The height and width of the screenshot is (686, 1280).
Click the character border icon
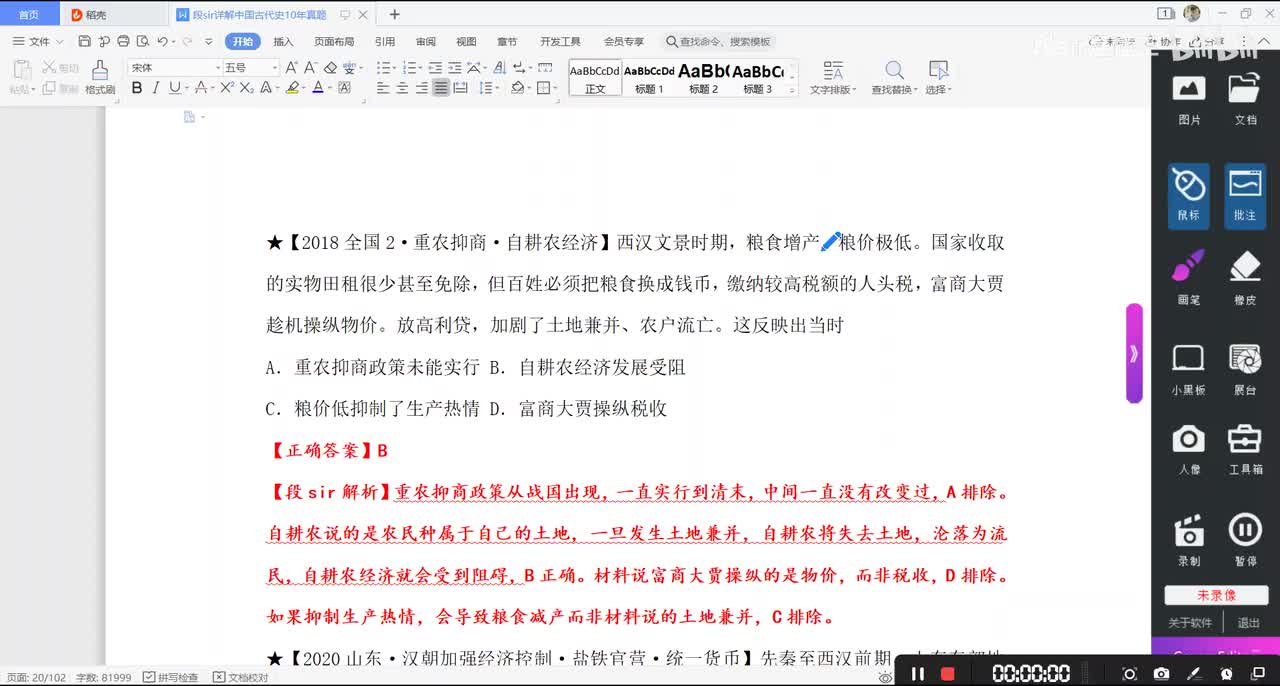coord(345,88)
